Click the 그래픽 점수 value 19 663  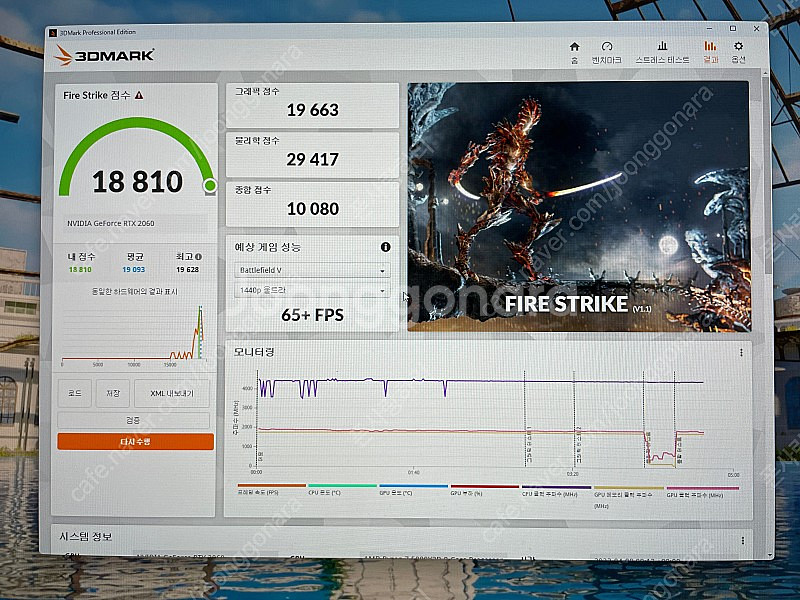pyautogui.click(x=313, y=110)
